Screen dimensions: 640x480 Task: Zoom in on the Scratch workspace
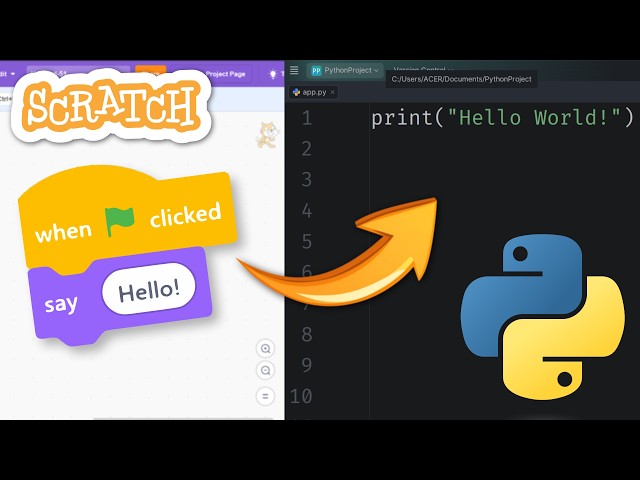(265, 349)
